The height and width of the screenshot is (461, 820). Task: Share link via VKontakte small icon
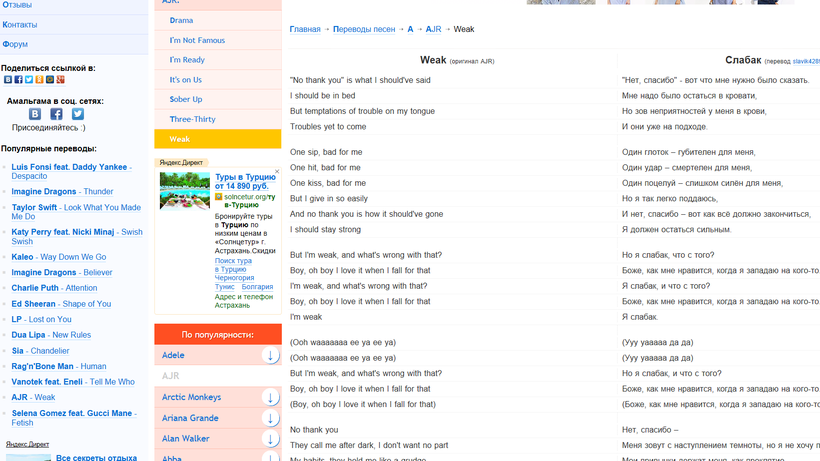(x=8, y=79)
